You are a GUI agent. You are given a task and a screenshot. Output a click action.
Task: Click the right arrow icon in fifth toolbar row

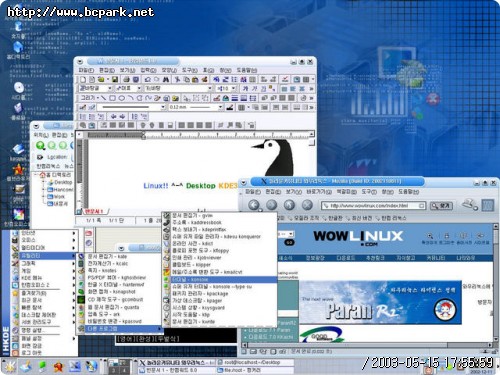click(122, 116)
